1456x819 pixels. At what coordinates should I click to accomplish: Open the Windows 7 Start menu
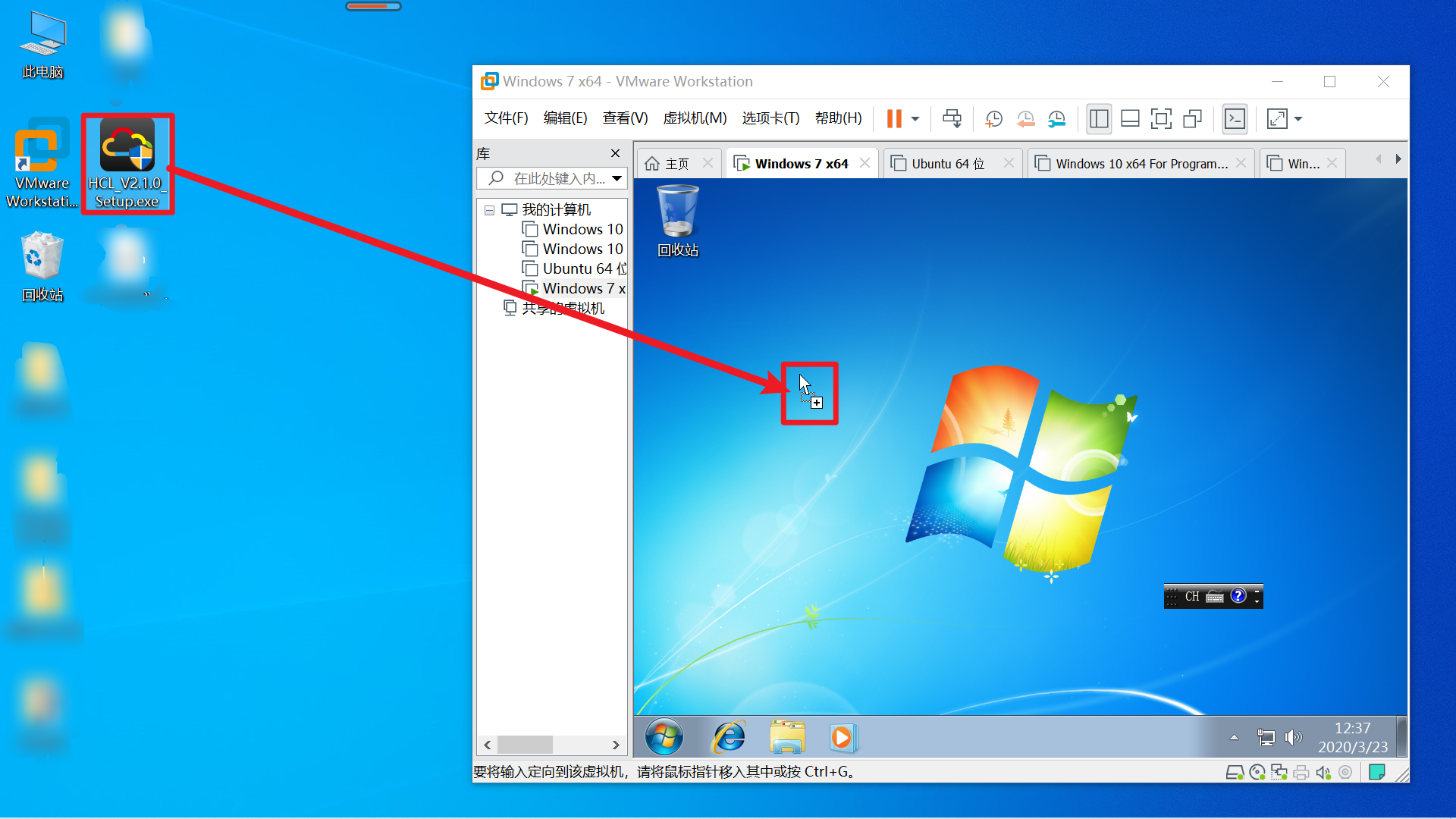664,737
